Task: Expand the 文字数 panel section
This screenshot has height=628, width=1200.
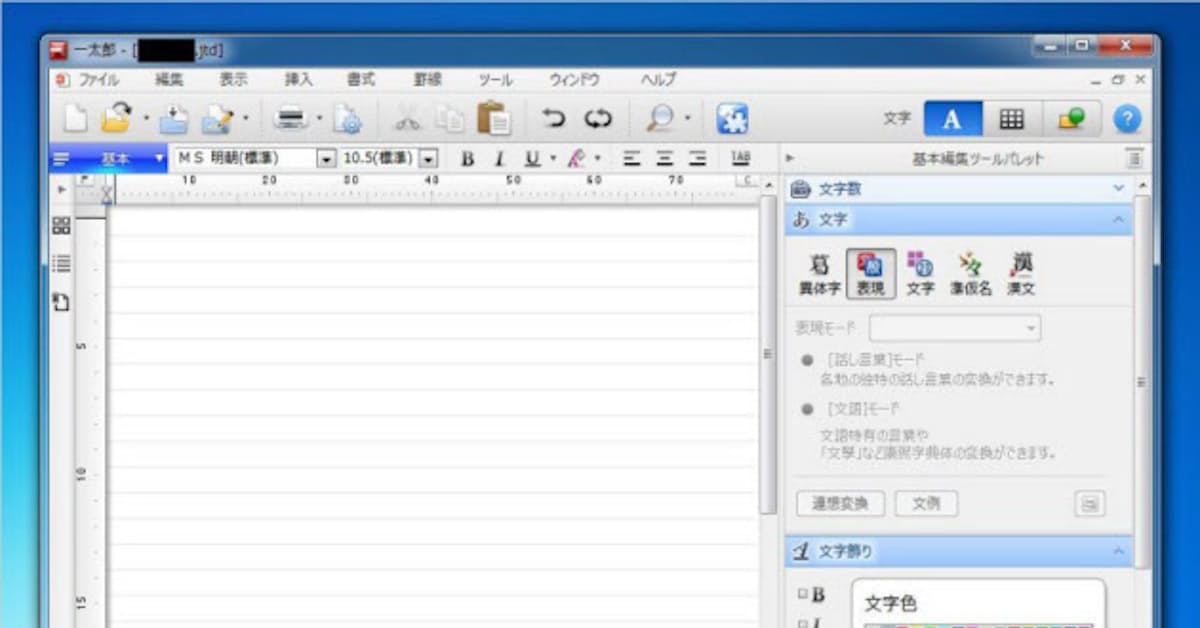Action: click(1119, 188)
